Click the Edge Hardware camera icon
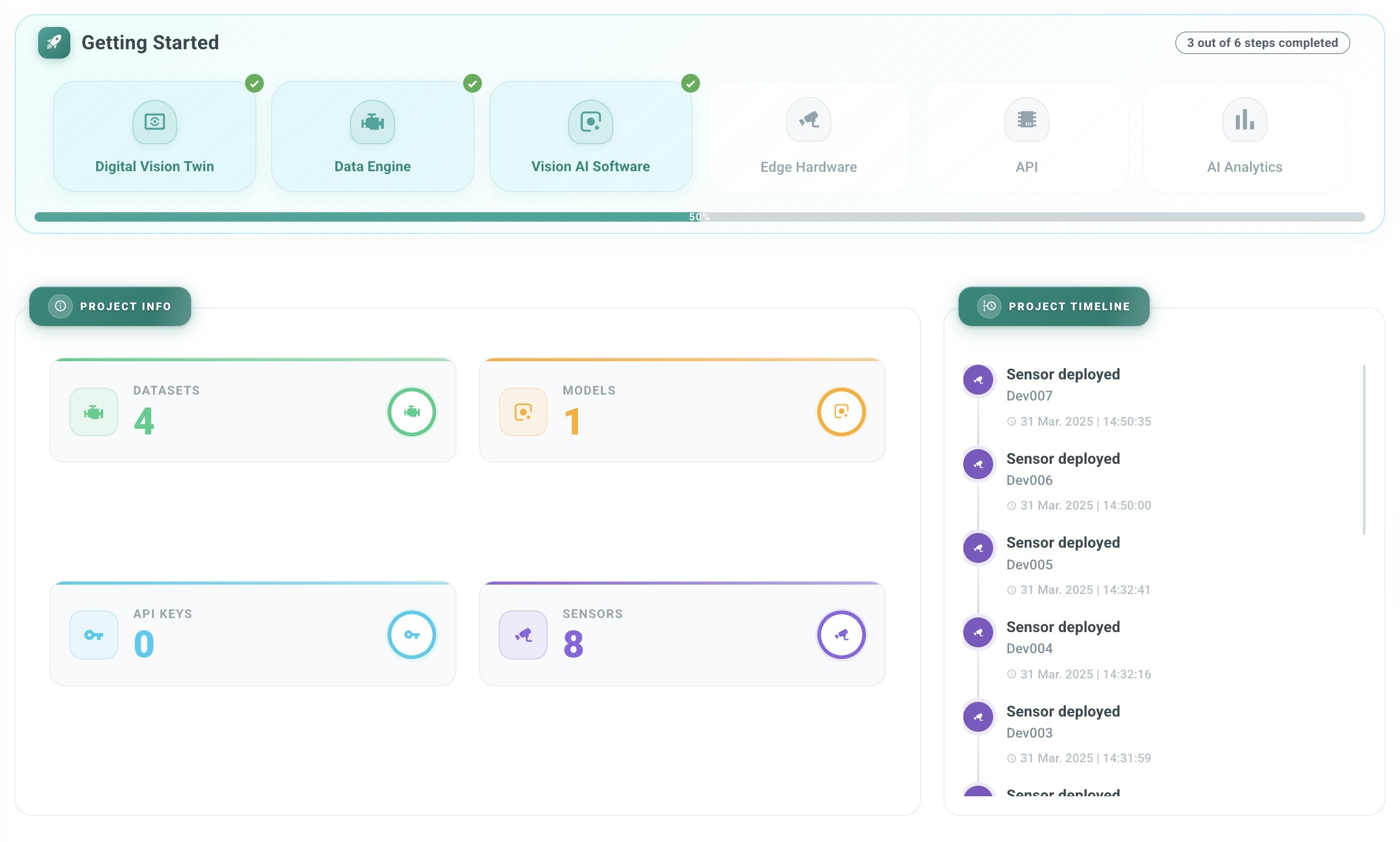This screenshot has width=1400, height=842. 808,120
